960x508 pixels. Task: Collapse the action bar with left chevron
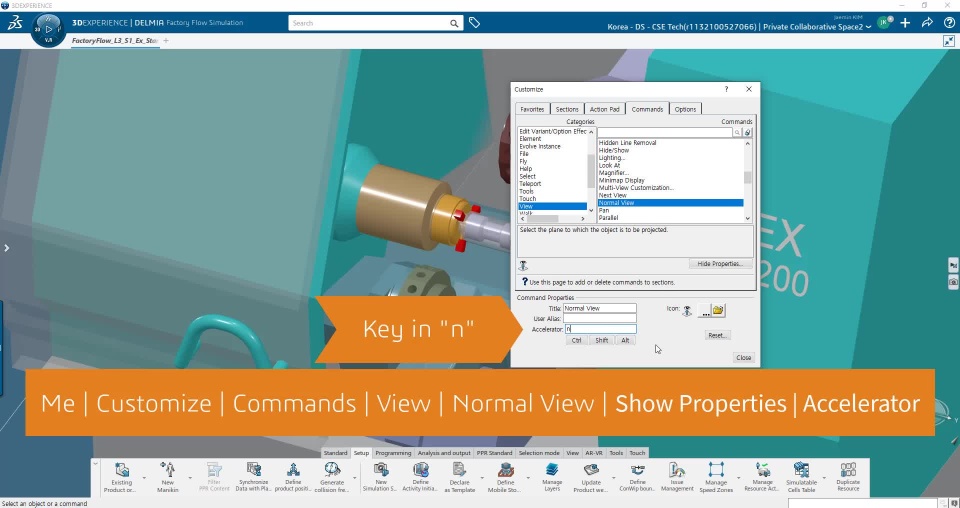coord(96,464)
